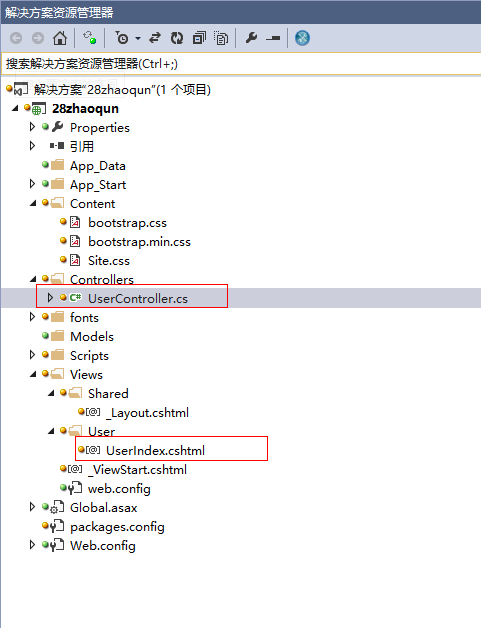Image resolution: width=481 pixels, height=628 pixels.
Task: Select the Content folder label
Action: (x=93, y=203)
